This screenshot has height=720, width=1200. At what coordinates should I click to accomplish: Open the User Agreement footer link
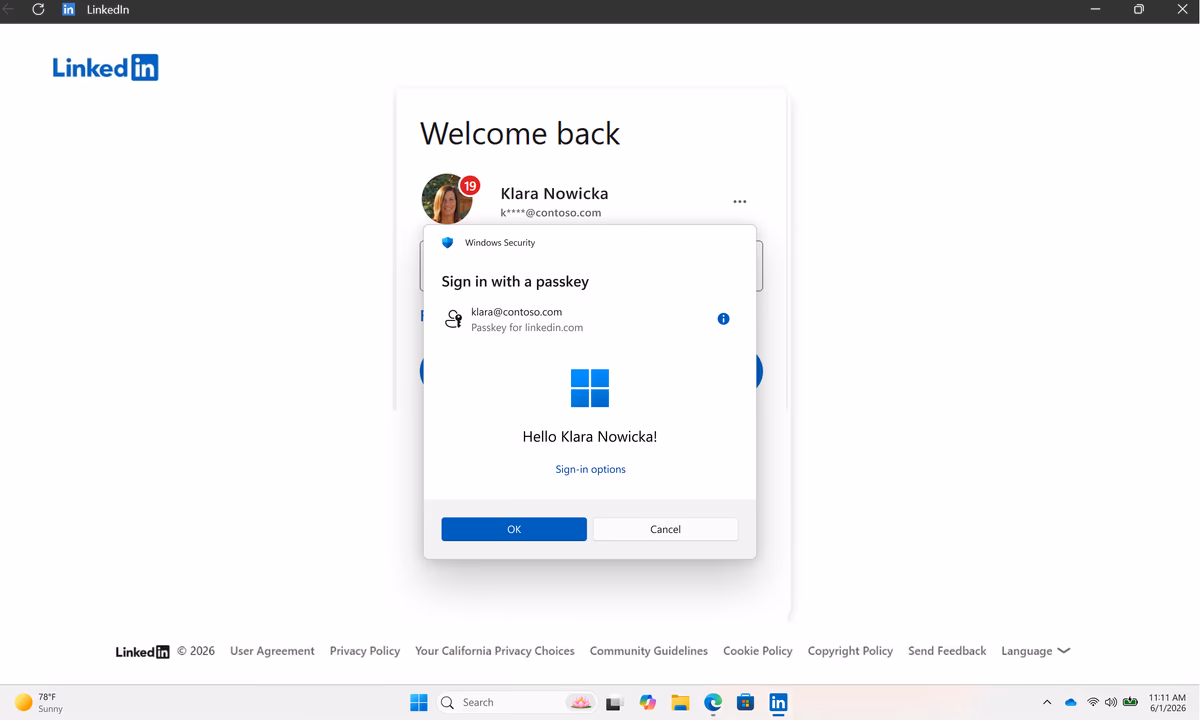[x=272, y=651]
